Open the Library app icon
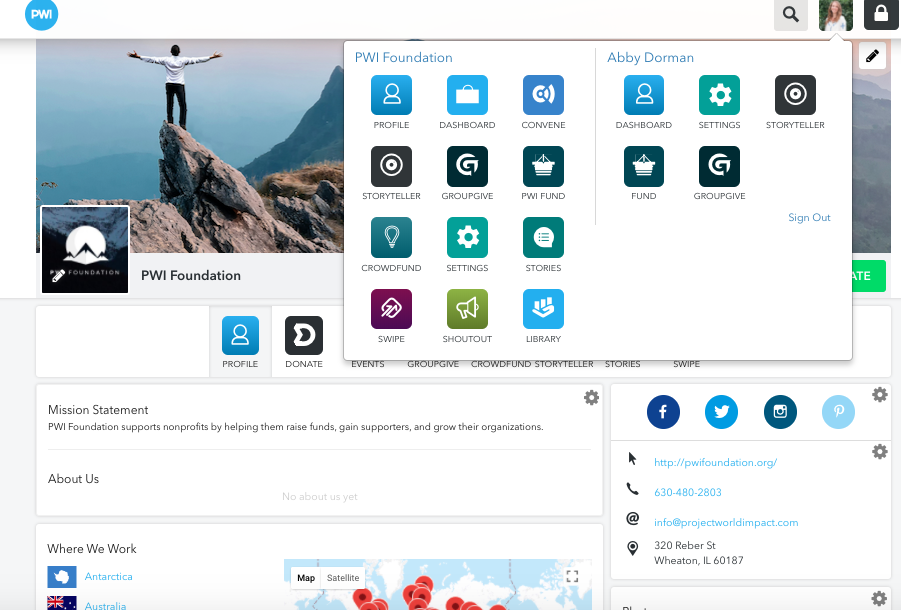Viewport: 901px width, 610px height. tap(543, 309)
